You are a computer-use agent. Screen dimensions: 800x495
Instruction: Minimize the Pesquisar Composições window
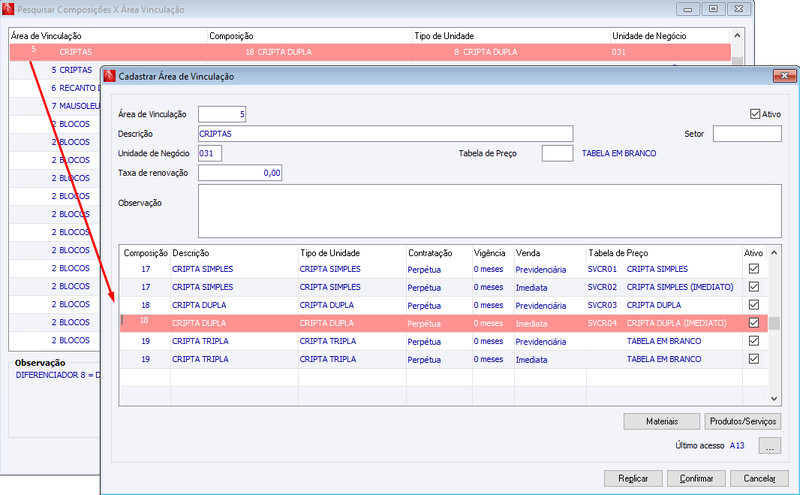click(x=688, y=9)
